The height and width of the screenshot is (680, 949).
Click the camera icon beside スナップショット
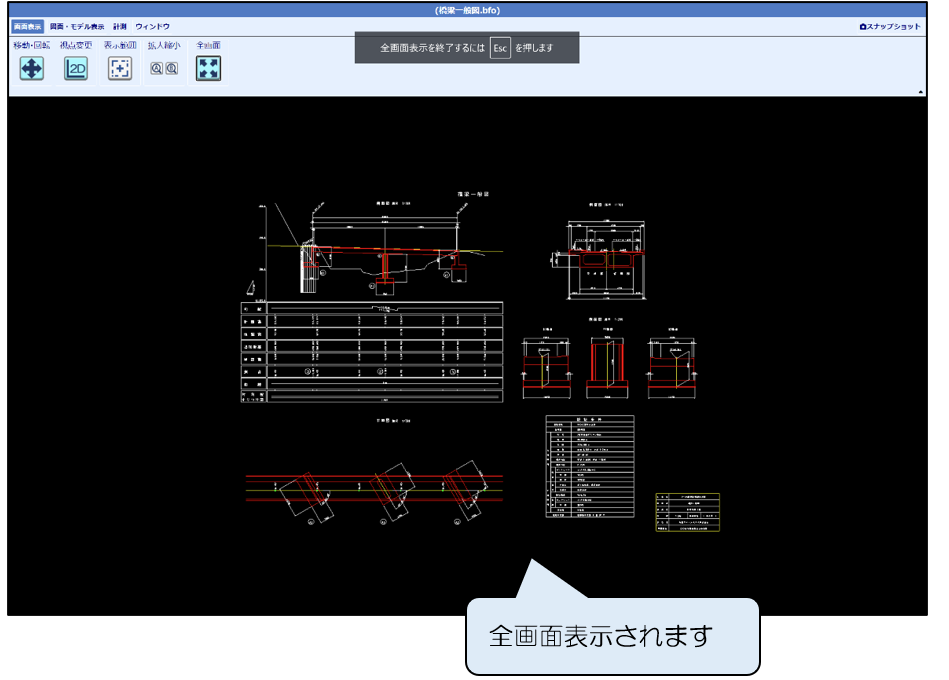coord(863,27)
